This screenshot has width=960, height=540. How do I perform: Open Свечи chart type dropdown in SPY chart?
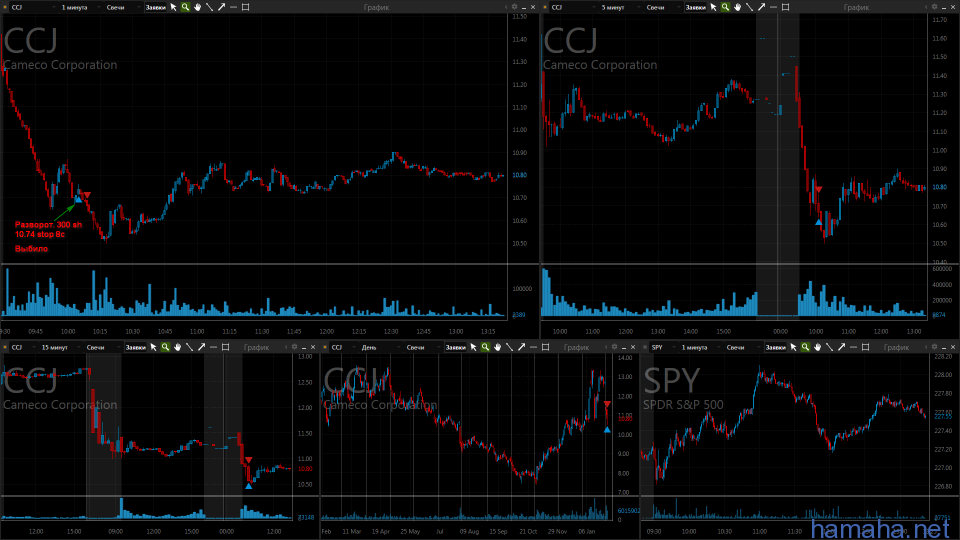pyautogui.click(x=742, y=347)
